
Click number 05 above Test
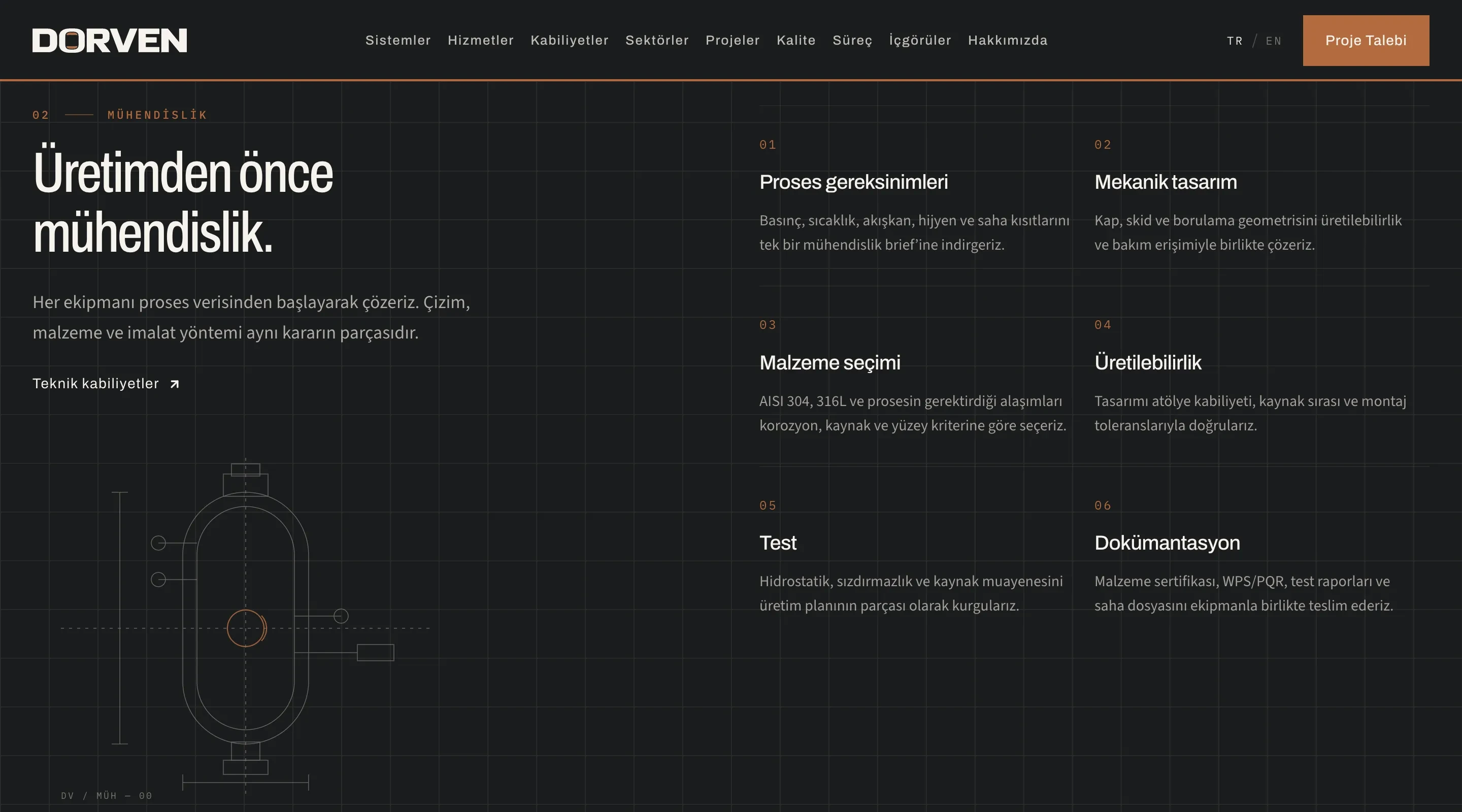coord(768,505)
